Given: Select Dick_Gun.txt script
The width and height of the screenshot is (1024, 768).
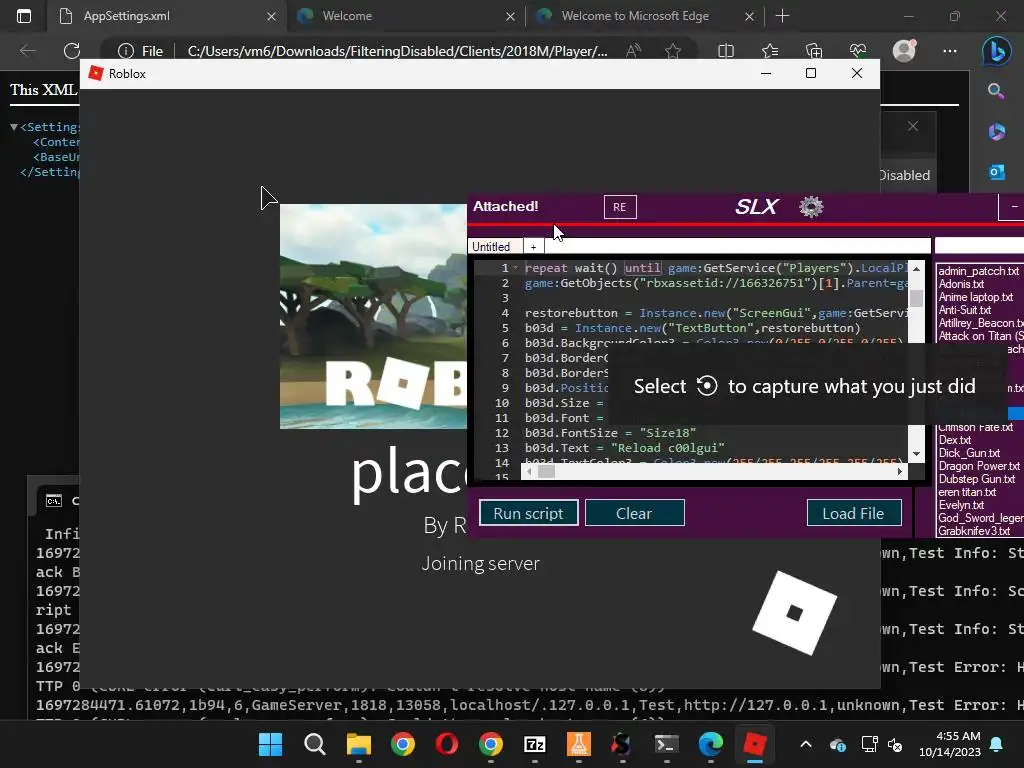Looking at the screenshot, I should click(x=969, y=453).
